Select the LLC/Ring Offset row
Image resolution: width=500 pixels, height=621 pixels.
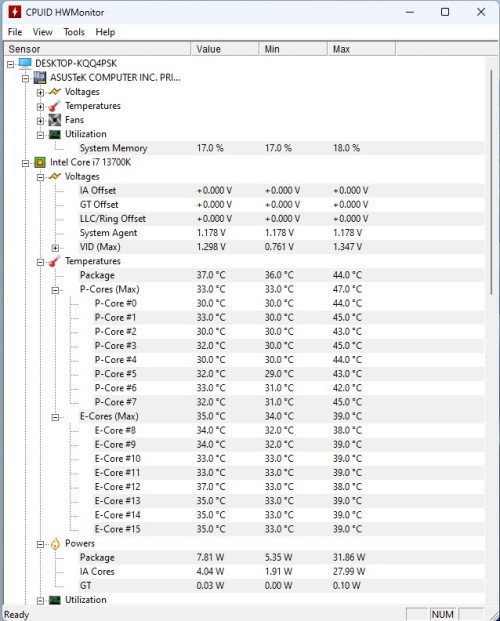click(281, 219)
